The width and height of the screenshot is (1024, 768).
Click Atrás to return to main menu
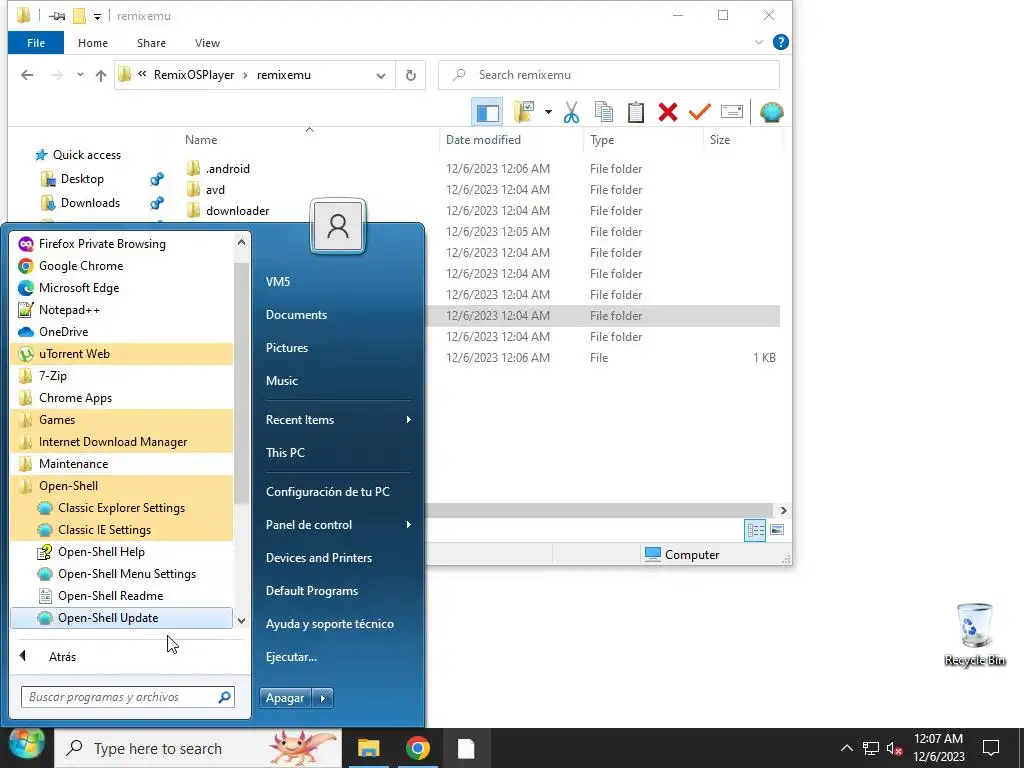(x=62, y=657)
